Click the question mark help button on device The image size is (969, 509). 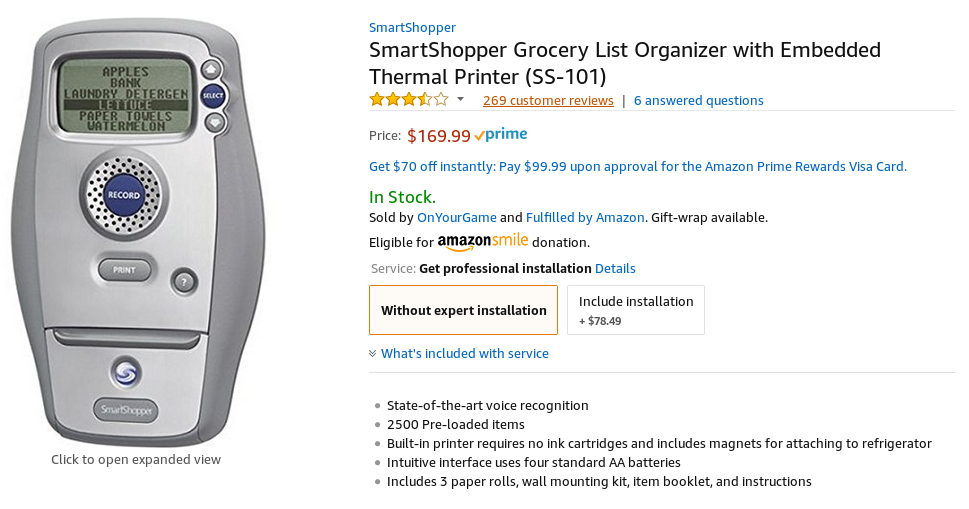[x=182, y=281]
